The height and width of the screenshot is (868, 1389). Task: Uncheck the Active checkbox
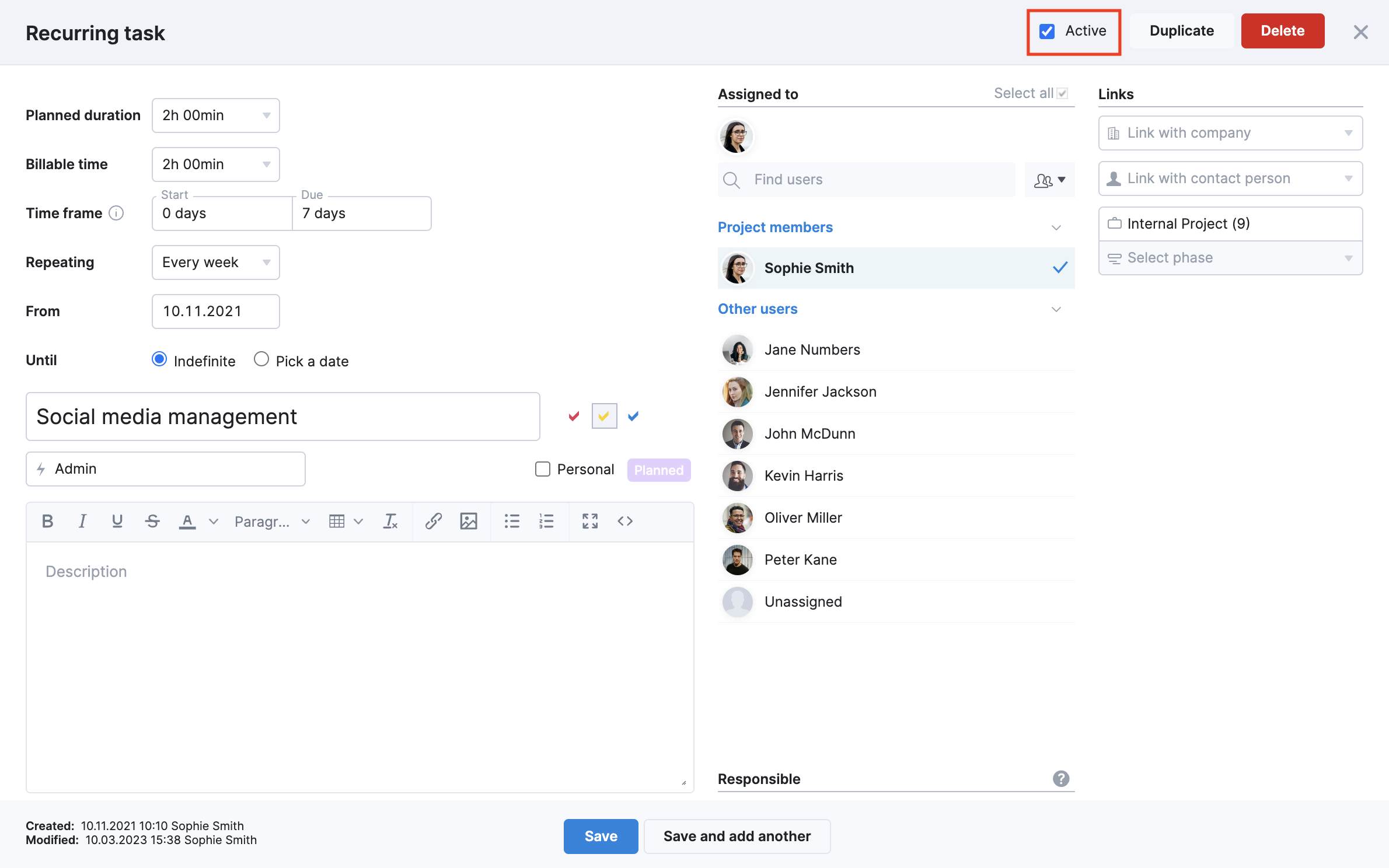(1047, 32)
